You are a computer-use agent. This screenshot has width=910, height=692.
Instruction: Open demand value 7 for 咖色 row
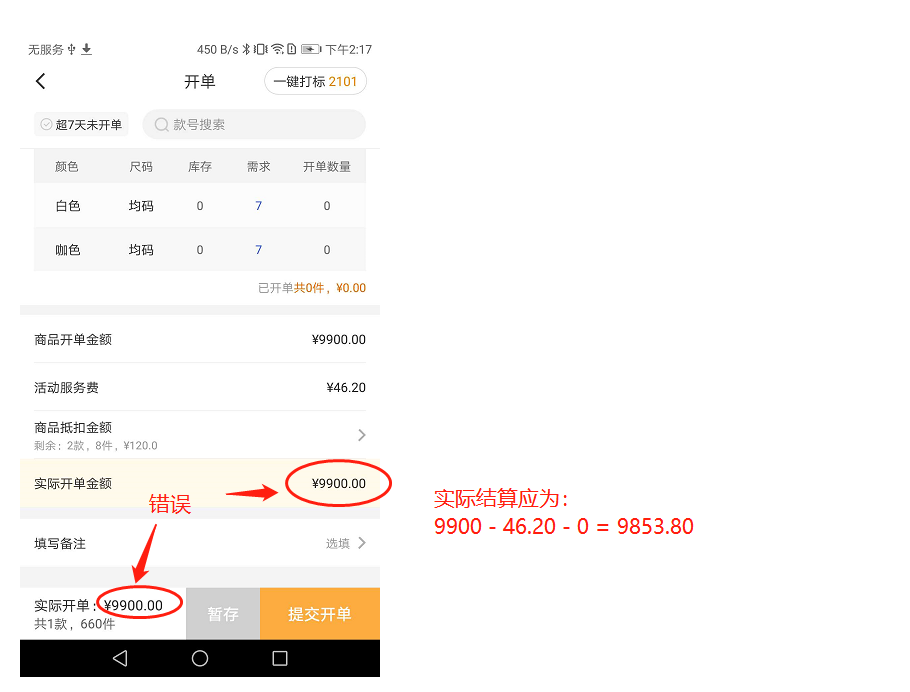point(258,250)
